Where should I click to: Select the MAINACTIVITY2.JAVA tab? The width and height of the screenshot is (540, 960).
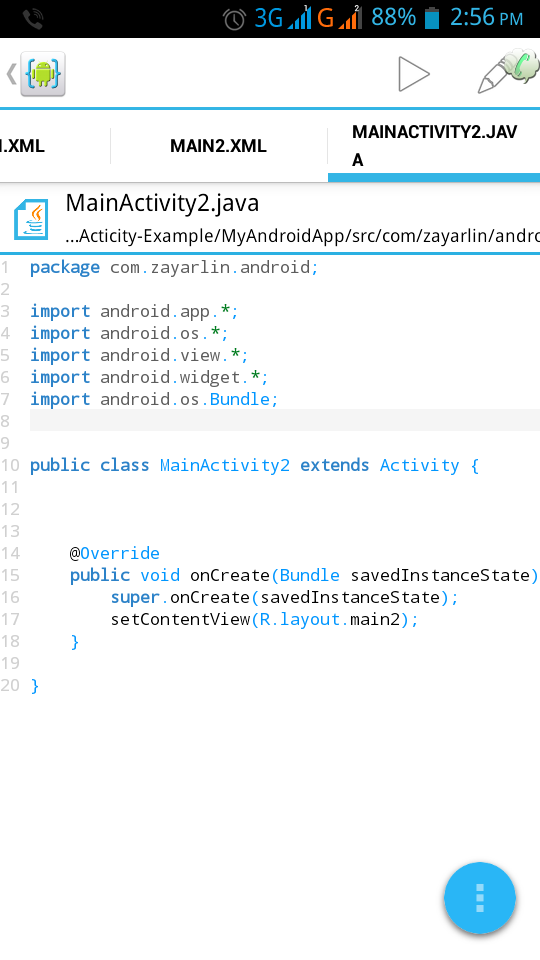click(x=434, y=146)
